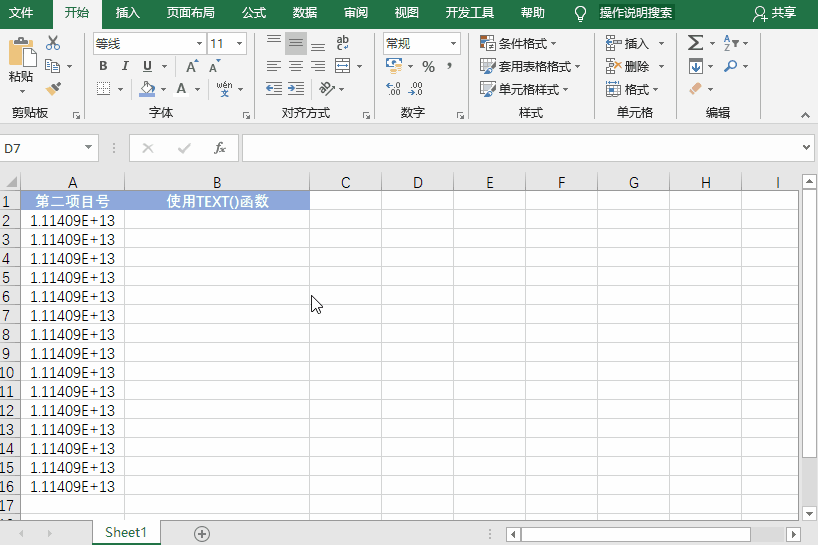Align text left
The image size is (818, 545).
274,66
